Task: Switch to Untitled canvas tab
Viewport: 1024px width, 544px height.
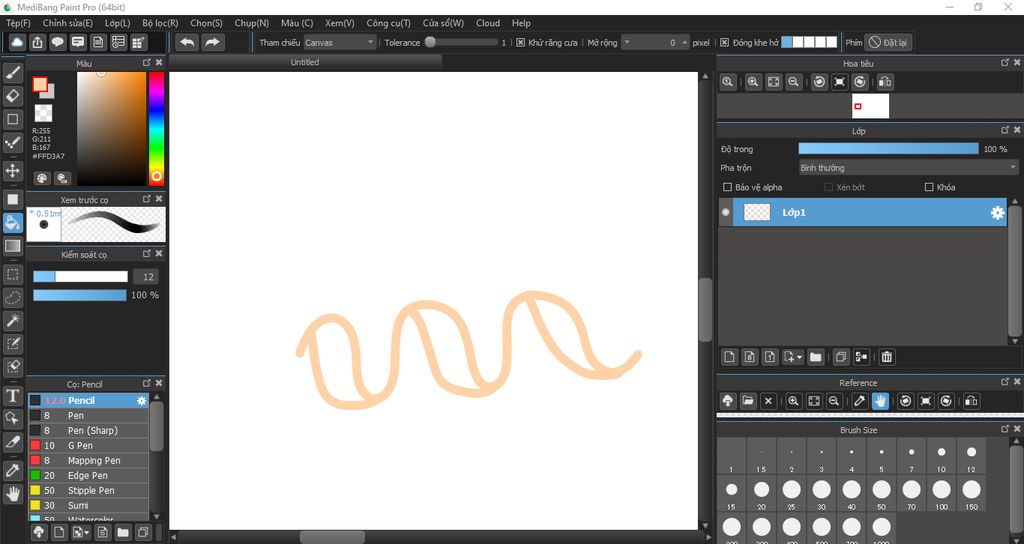Action: coord(305,62)
